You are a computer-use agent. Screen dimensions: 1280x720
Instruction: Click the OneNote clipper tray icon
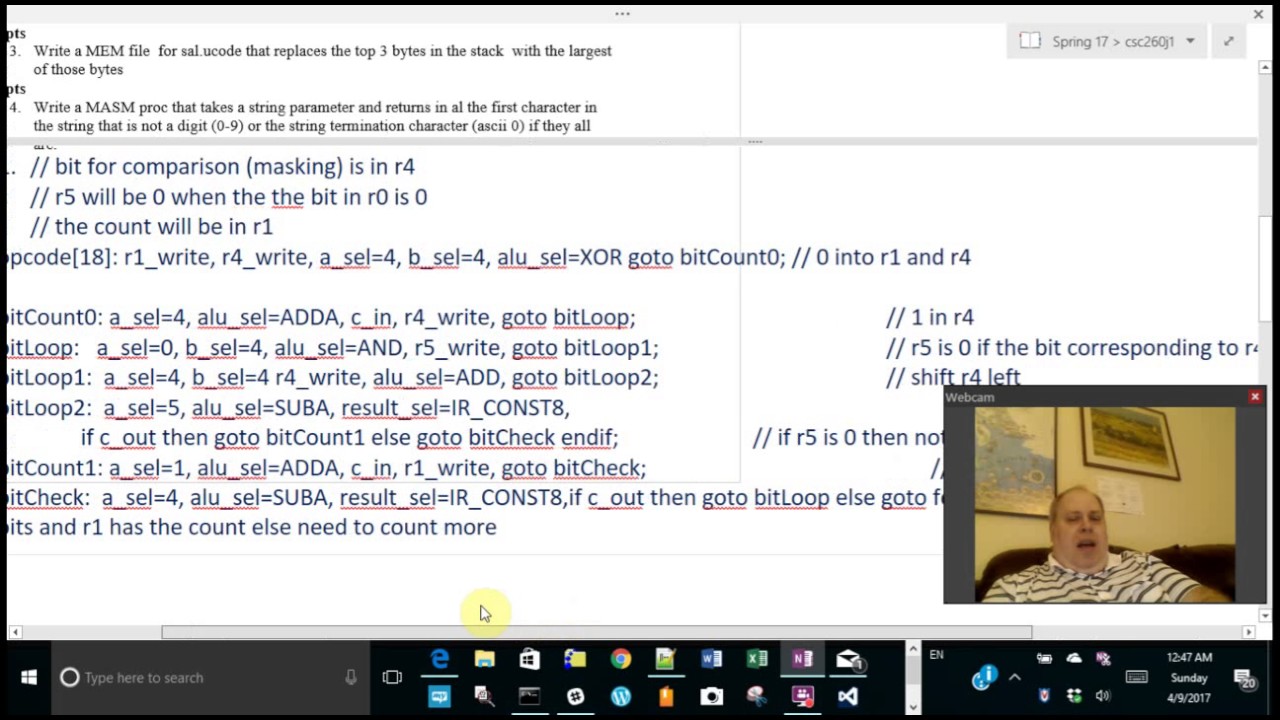tap(1103, 658)
